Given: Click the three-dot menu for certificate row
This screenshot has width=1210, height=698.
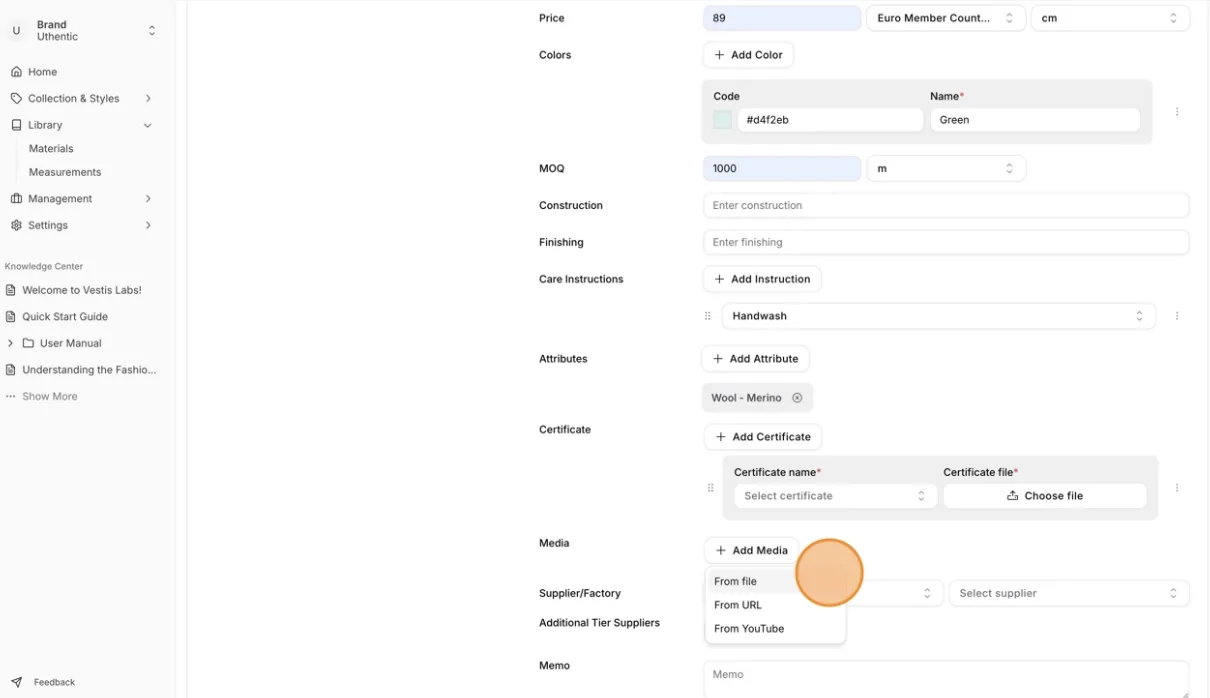Looking at the screenshot, I should click(1177, 488).
